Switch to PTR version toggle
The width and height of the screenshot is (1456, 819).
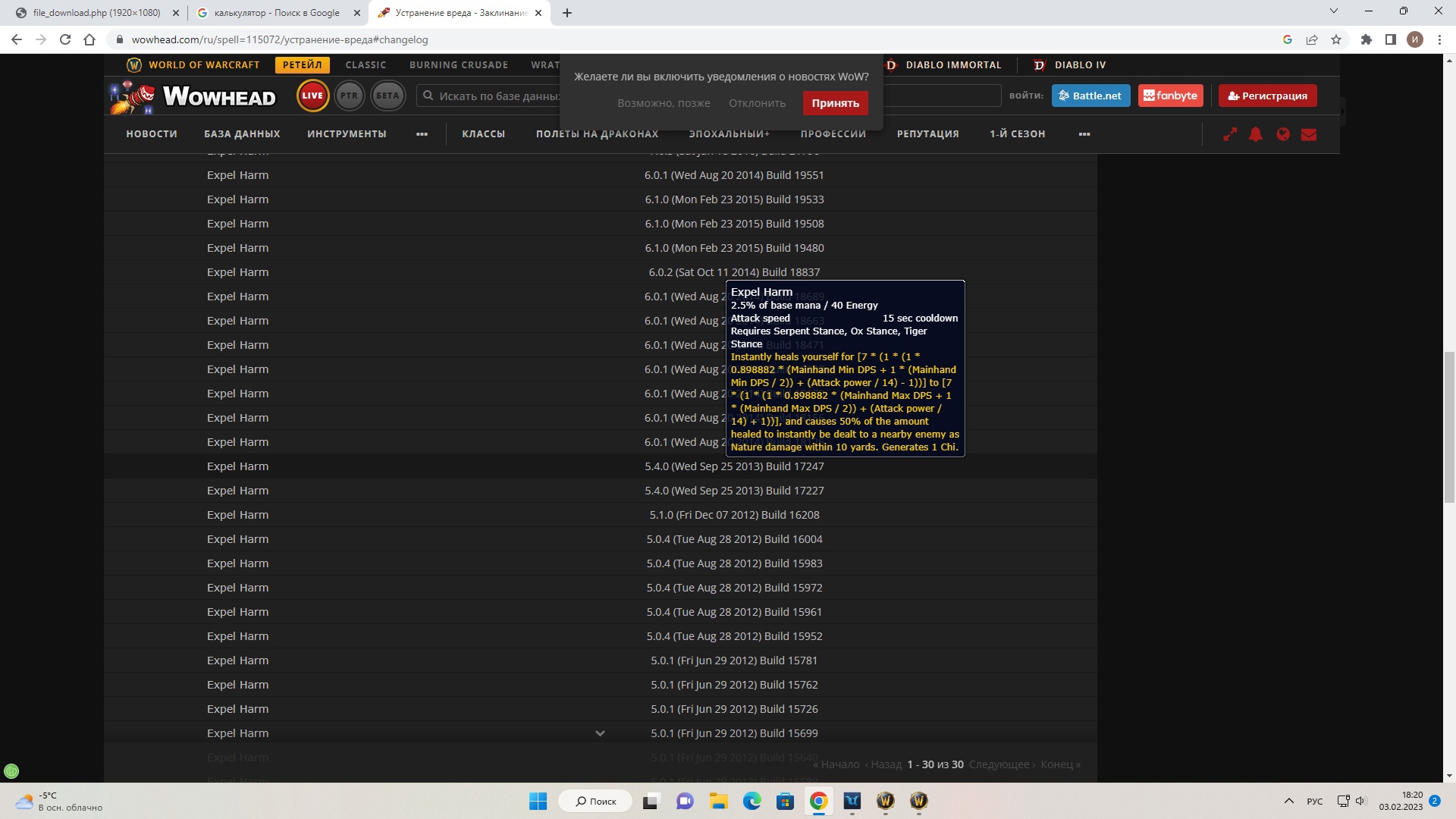click(x=349, y=96)
